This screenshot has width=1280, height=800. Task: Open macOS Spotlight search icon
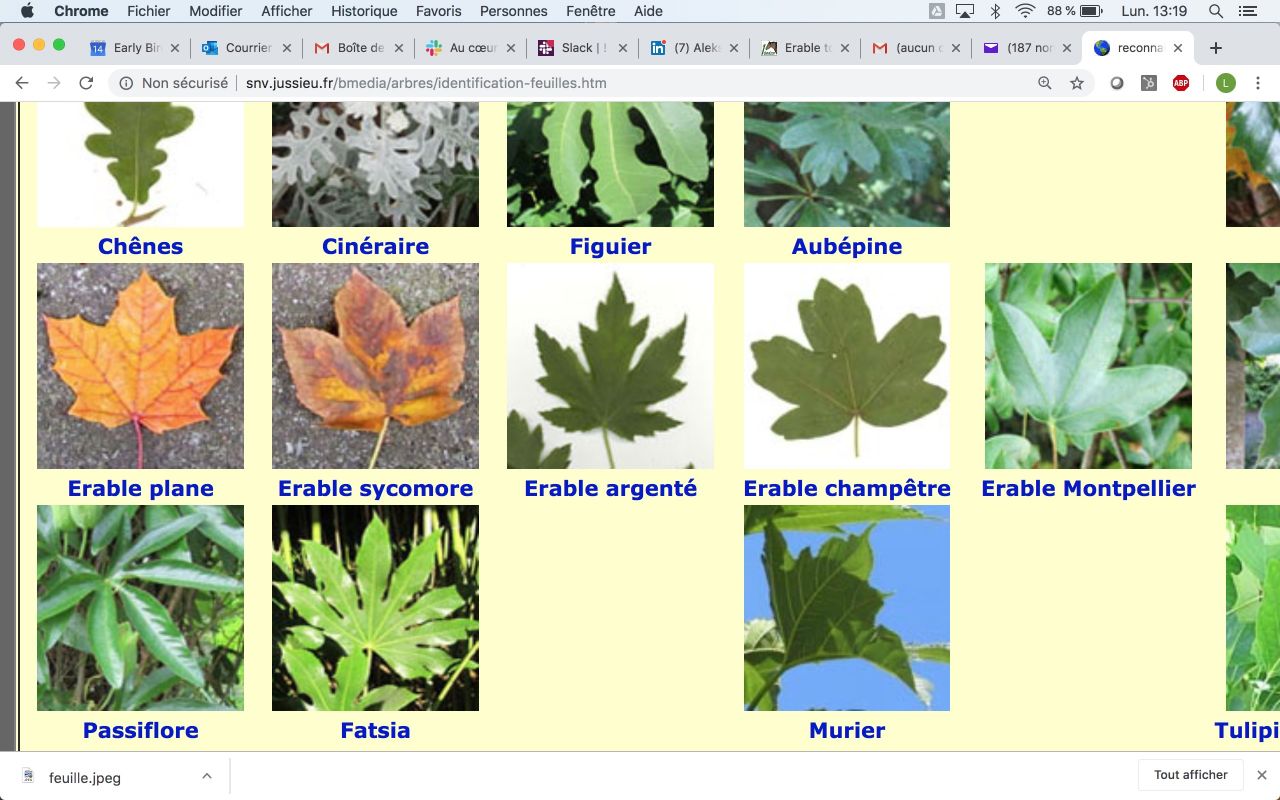(1216, 11)
